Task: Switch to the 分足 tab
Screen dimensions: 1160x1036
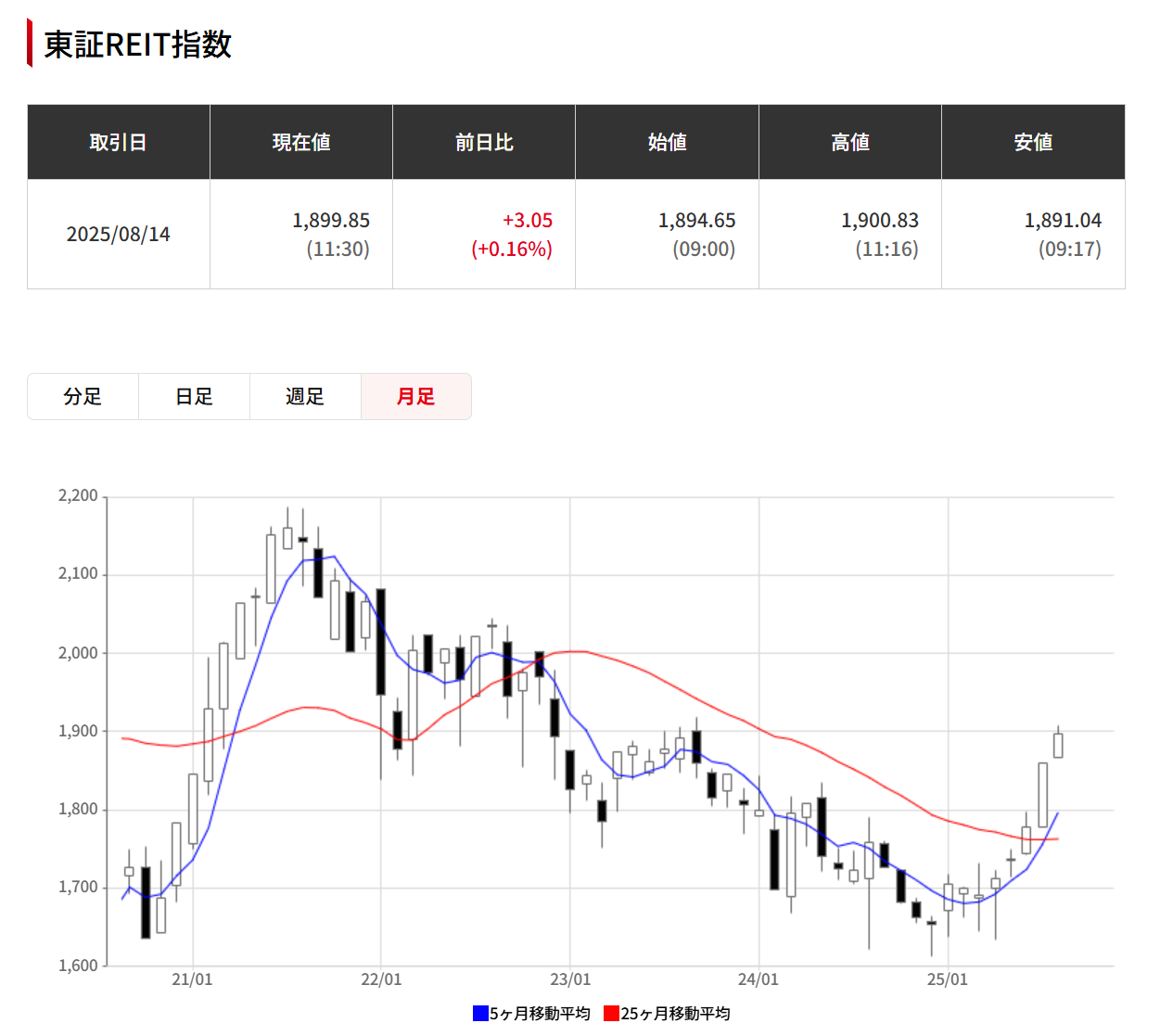Action: pos(83,396)
